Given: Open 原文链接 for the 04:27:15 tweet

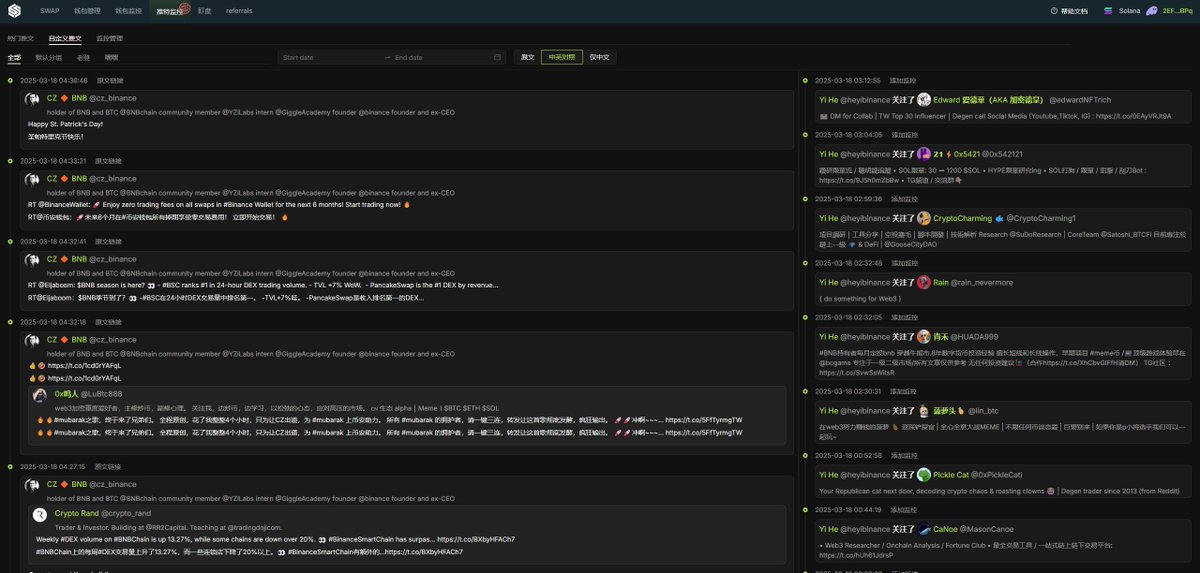Looking at the screenshot, I should (109, 466).
